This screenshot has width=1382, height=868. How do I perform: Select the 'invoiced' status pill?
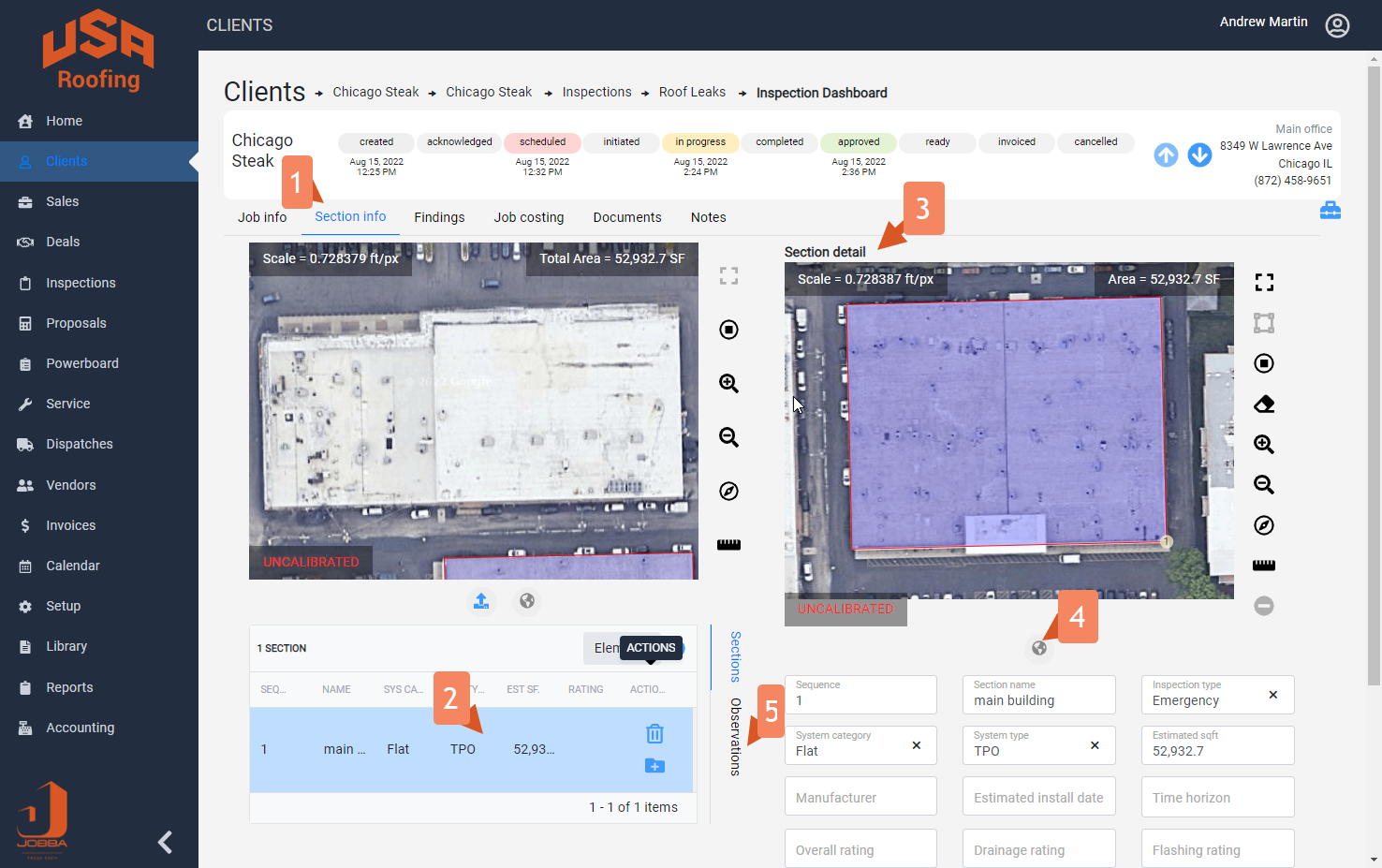coord(1016,142)
